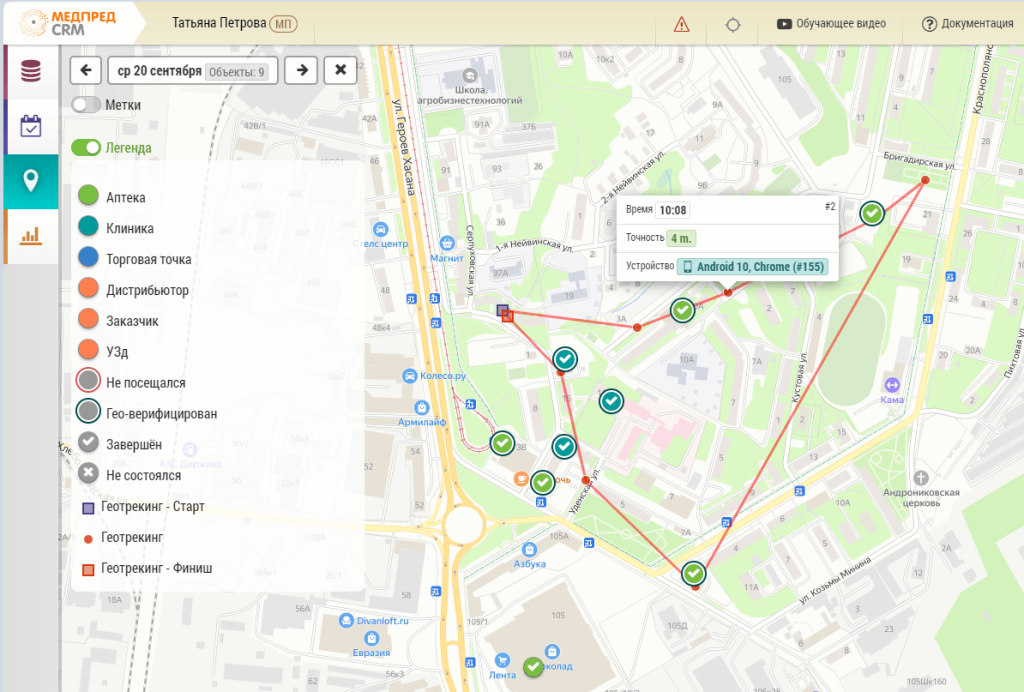Screen dimensions: 1024x692
Task: Turn off the Легенда toggle switch
Action: [86, 148]
